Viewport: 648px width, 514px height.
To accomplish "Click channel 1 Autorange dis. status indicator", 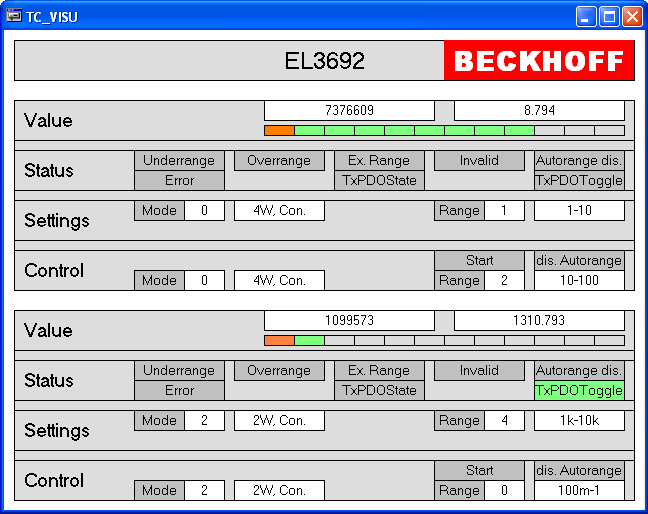I will pos(579,160).
